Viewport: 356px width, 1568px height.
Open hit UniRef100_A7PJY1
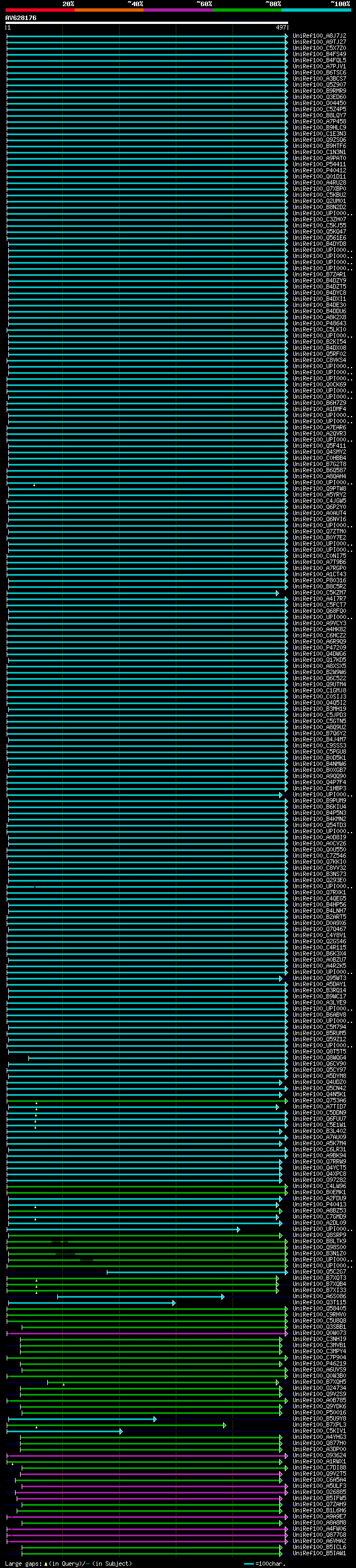pyautogui.click(x=319, y=66)
